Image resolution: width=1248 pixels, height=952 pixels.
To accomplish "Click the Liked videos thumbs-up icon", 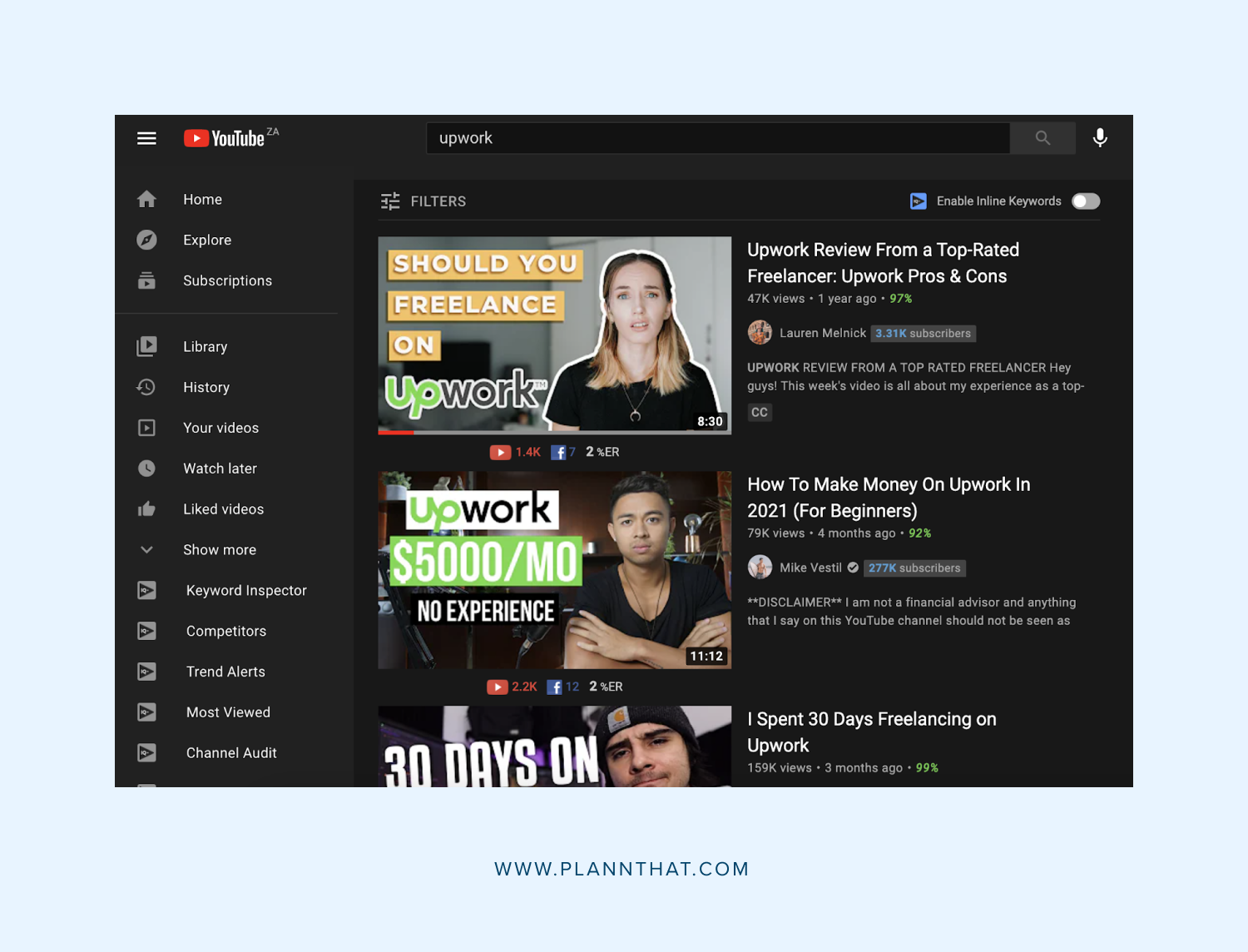I will (x=146, y=508).
